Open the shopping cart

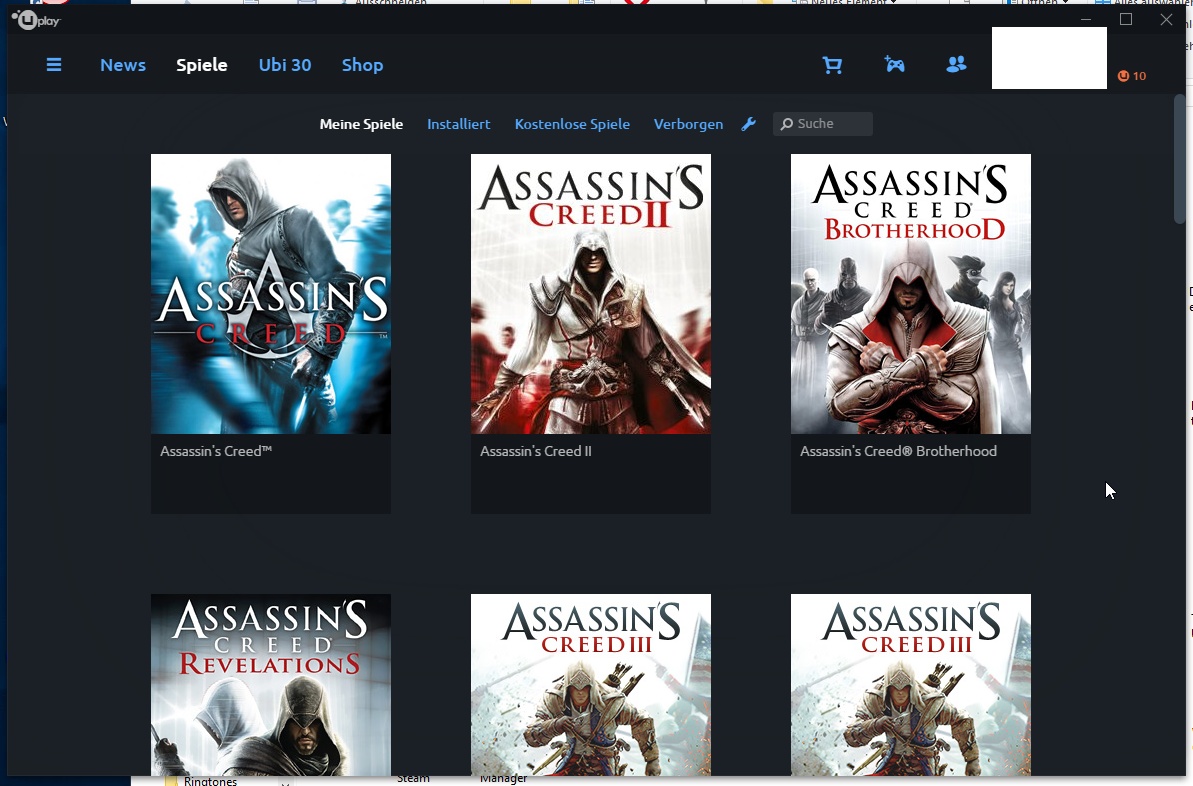(832, 65)
